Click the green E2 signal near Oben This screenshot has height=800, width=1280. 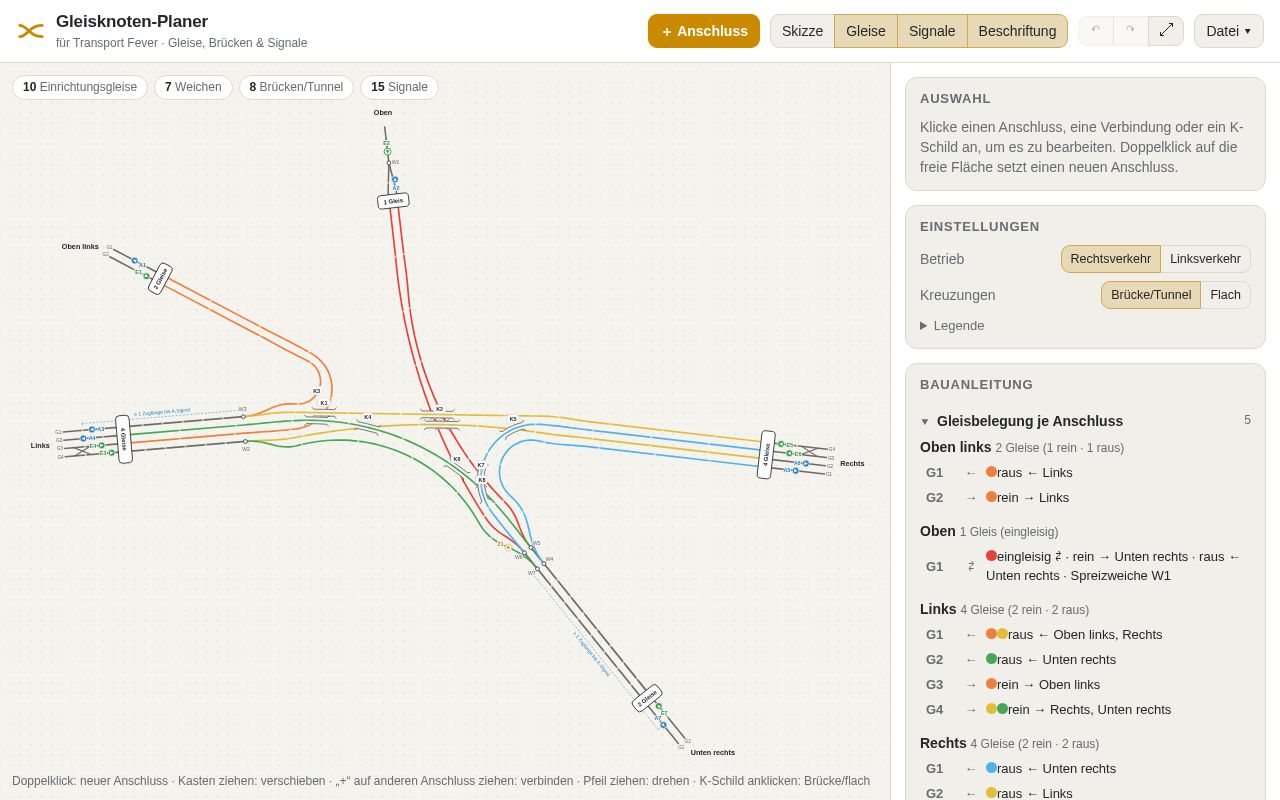coord(387,149)
